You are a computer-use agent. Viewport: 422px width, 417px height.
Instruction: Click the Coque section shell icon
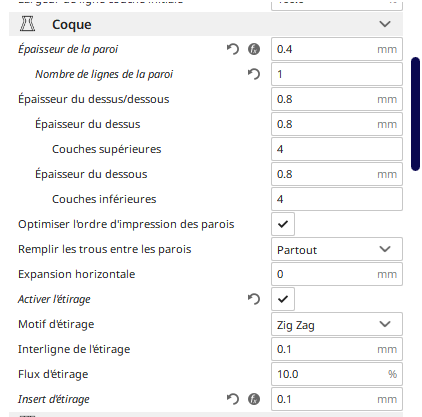[27, 24]
